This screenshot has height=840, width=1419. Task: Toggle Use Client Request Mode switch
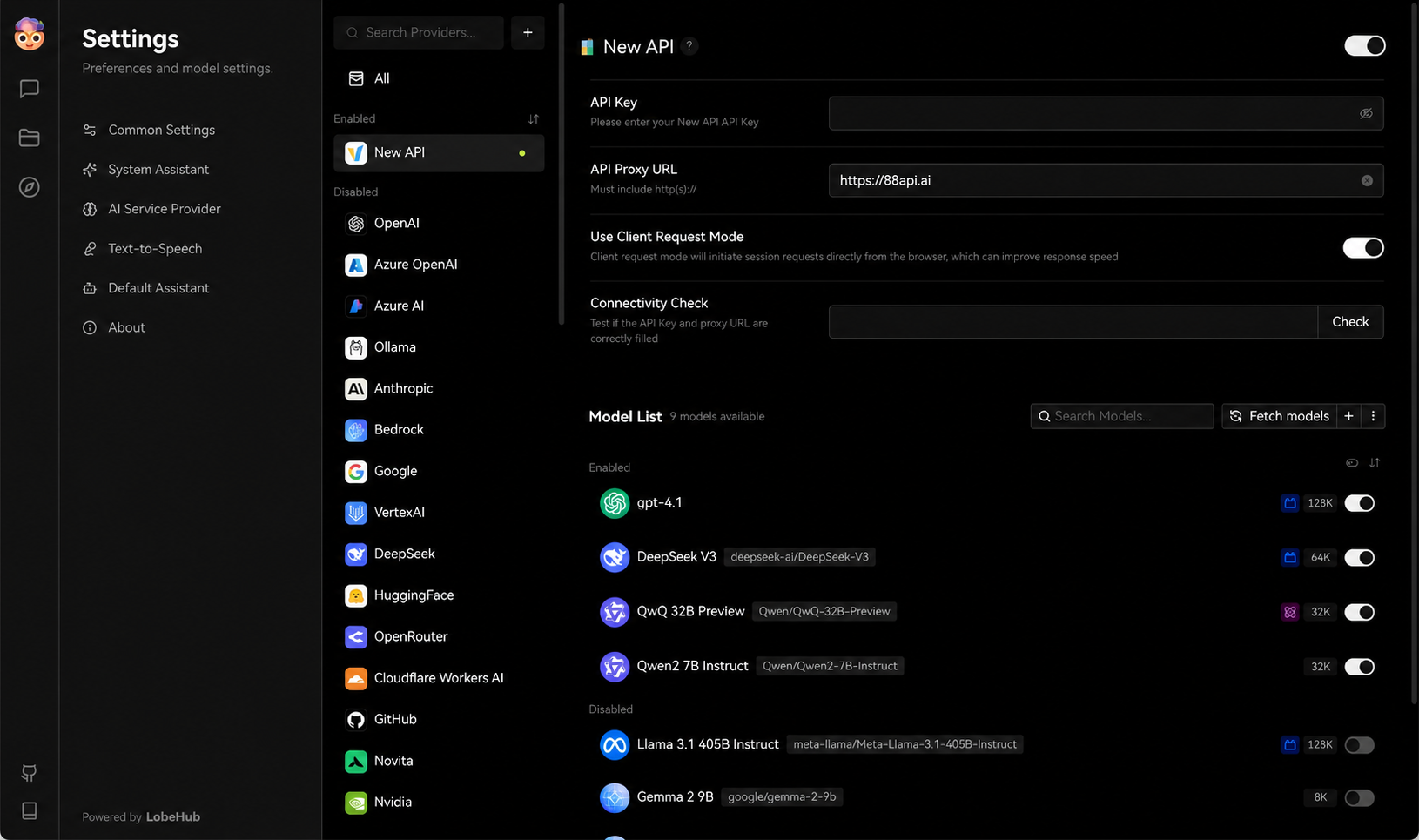1362,248
